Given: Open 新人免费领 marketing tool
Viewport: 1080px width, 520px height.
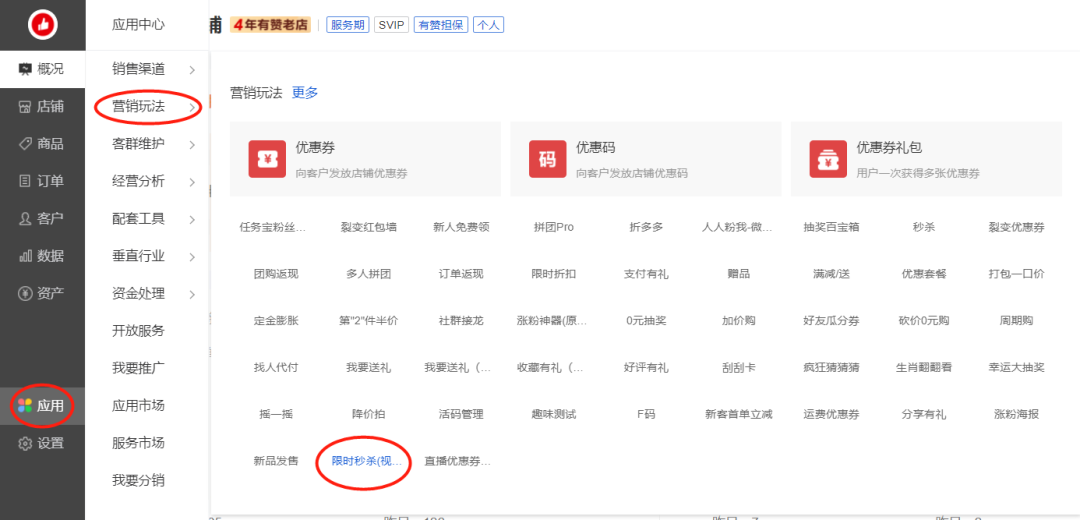Looking at the screenshot, I should [x=461, y=227].
